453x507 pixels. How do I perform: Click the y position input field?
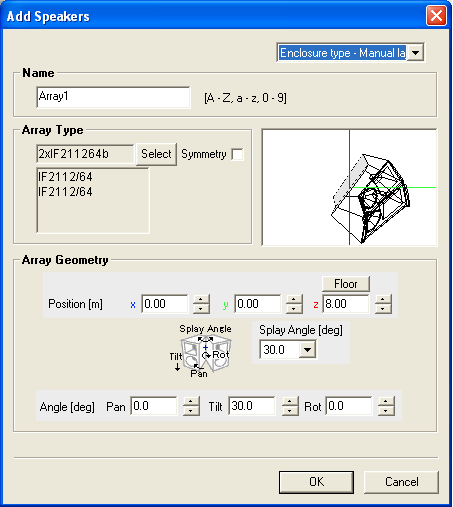pyautogui.click(x=258, y=304)
